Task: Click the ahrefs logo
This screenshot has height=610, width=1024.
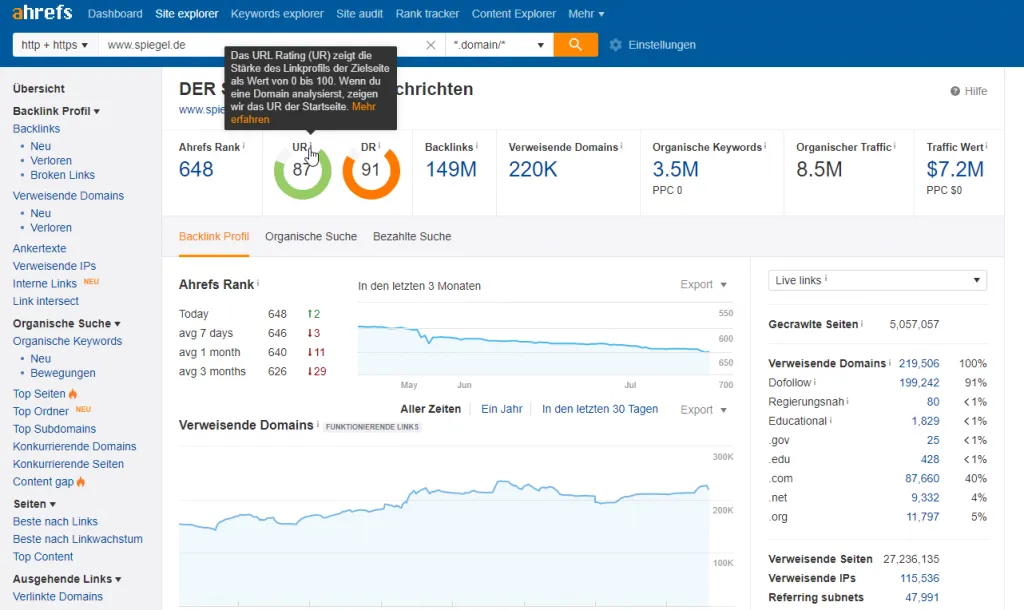Action: (x=42, y=12)
